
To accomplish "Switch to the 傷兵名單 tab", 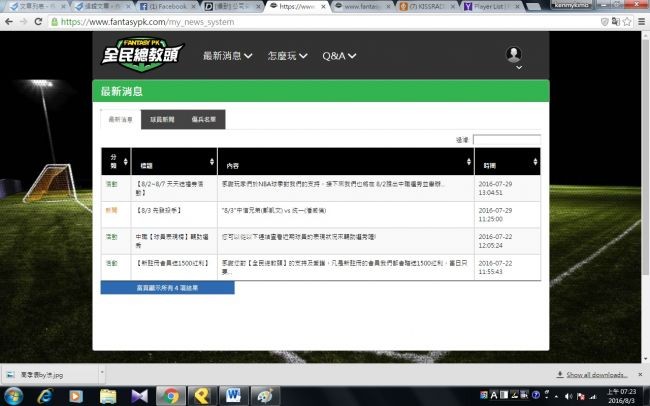I will click(x=204, y=119).
